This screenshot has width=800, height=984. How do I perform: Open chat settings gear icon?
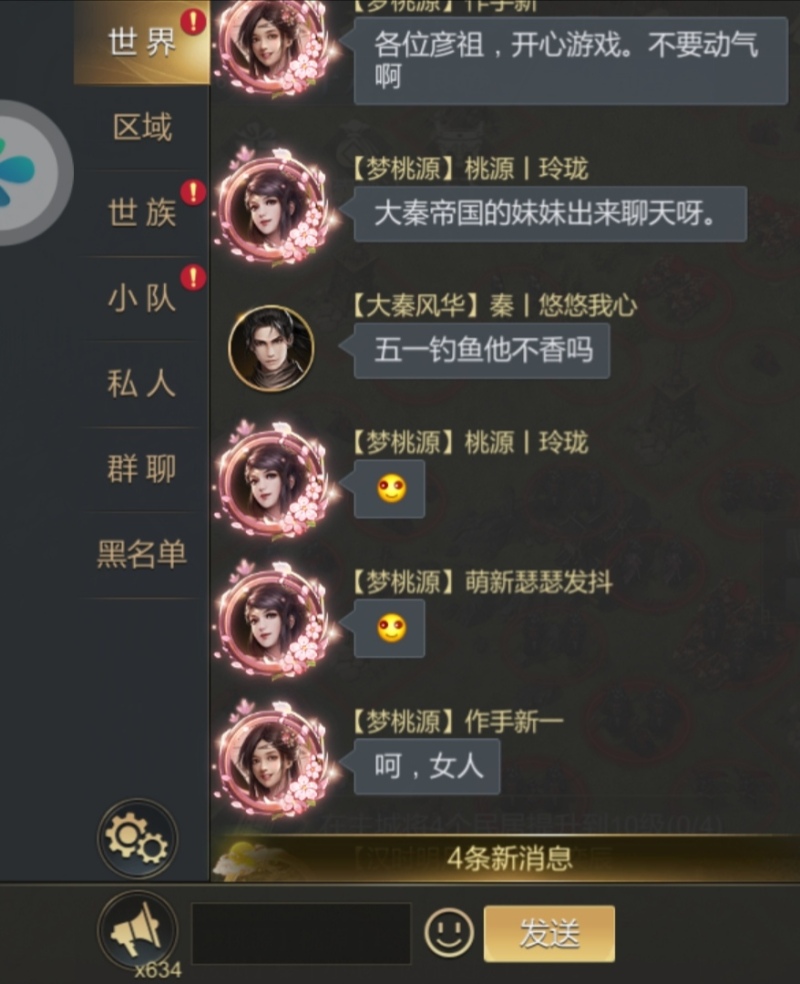tap(137, 839)
